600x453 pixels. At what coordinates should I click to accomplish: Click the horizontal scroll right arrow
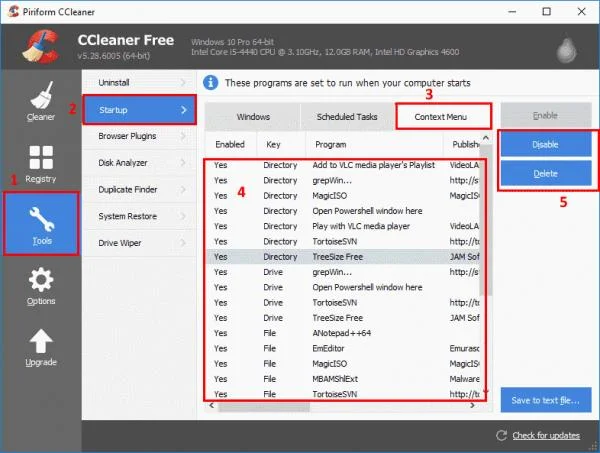[x=473, y=406]
